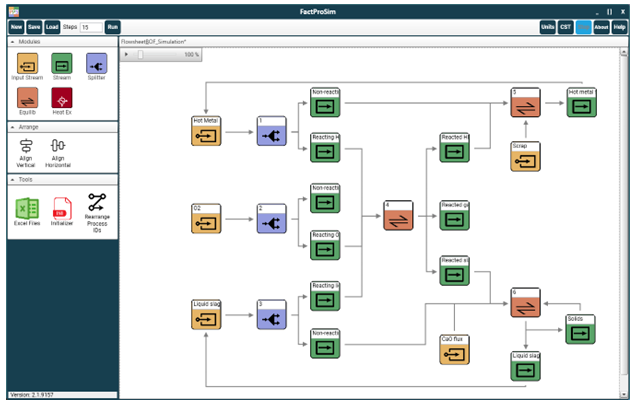Select the Splitter module icon
Viewport: 633px width, 405px height.
point(96,64)
